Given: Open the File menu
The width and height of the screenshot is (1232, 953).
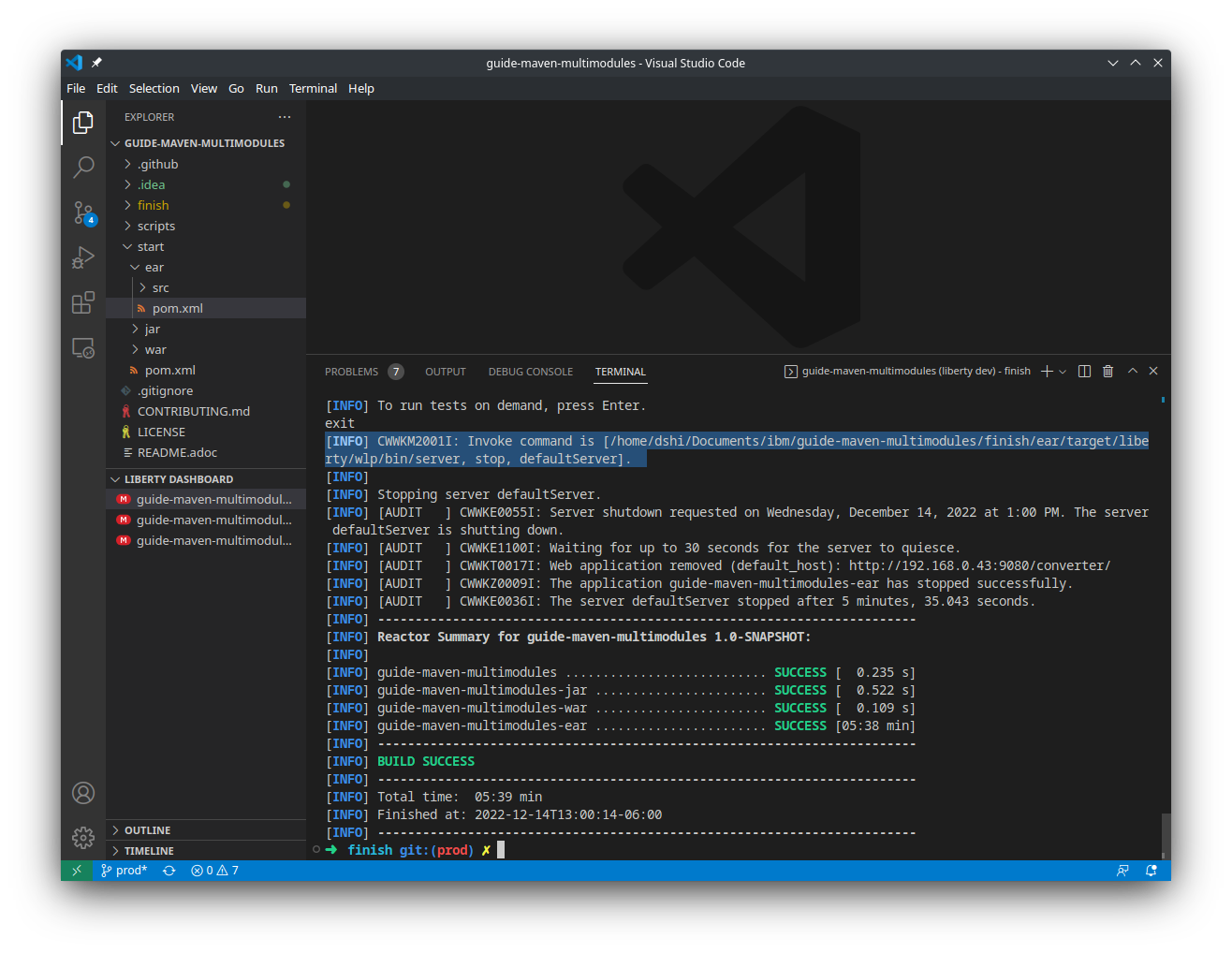Looking at the screenshot, I should (x=76, y=88).
